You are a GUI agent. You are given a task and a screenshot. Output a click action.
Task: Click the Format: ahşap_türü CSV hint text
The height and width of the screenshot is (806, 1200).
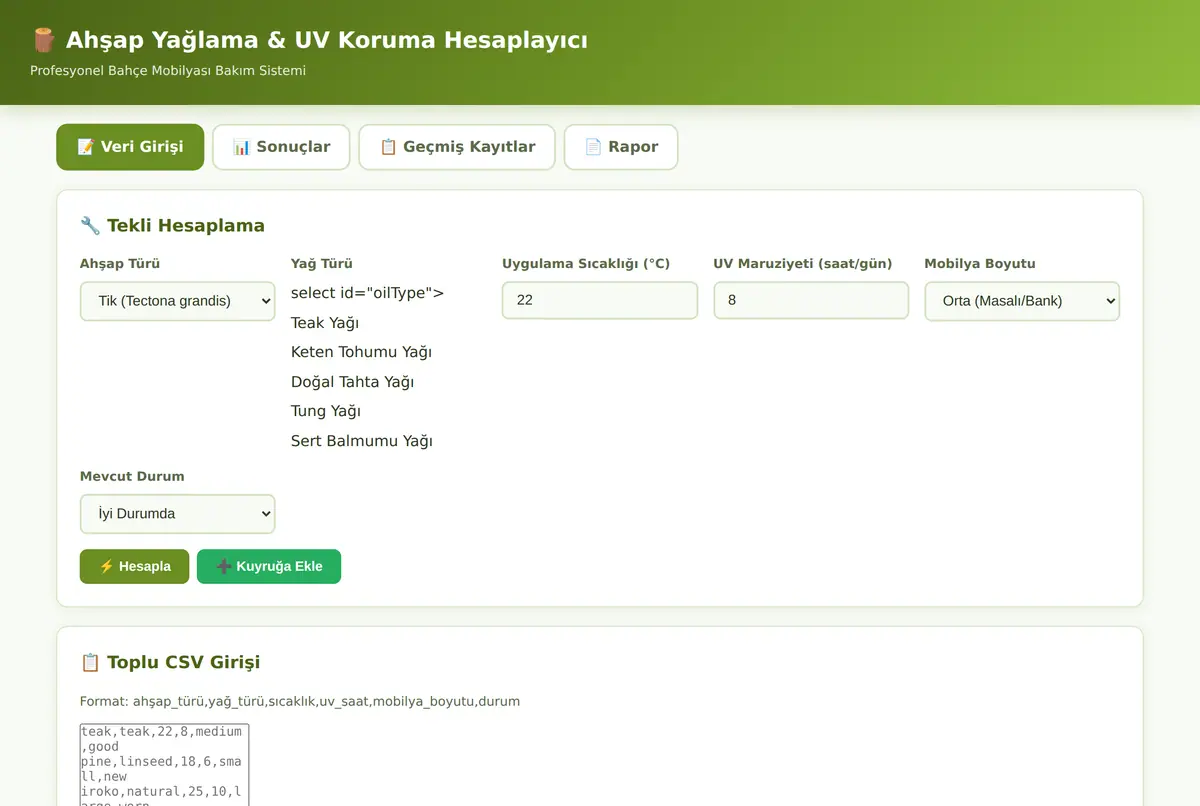coord(300,701)
